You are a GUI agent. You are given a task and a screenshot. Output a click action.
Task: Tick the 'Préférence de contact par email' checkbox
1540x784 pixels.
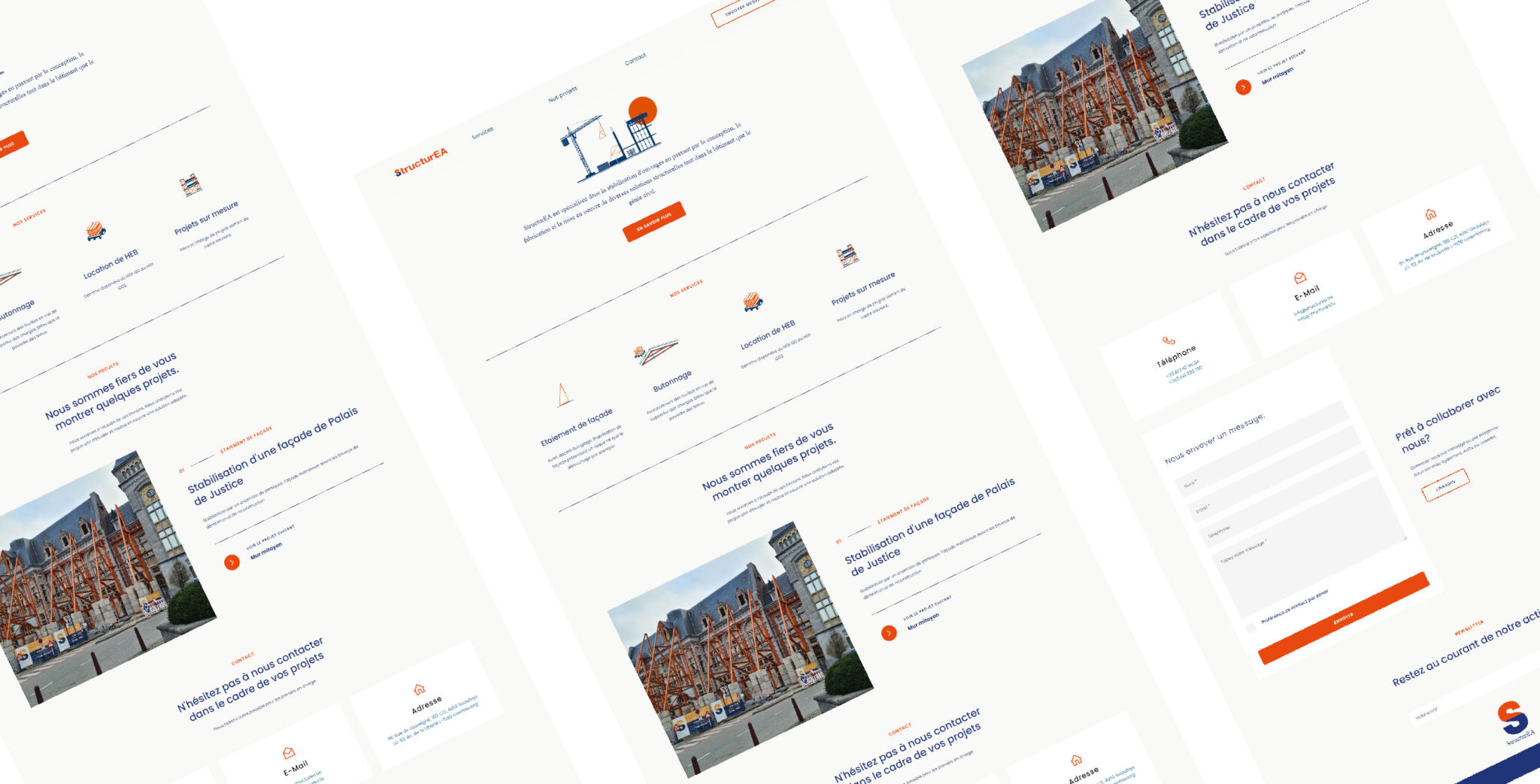[1250, 628]
